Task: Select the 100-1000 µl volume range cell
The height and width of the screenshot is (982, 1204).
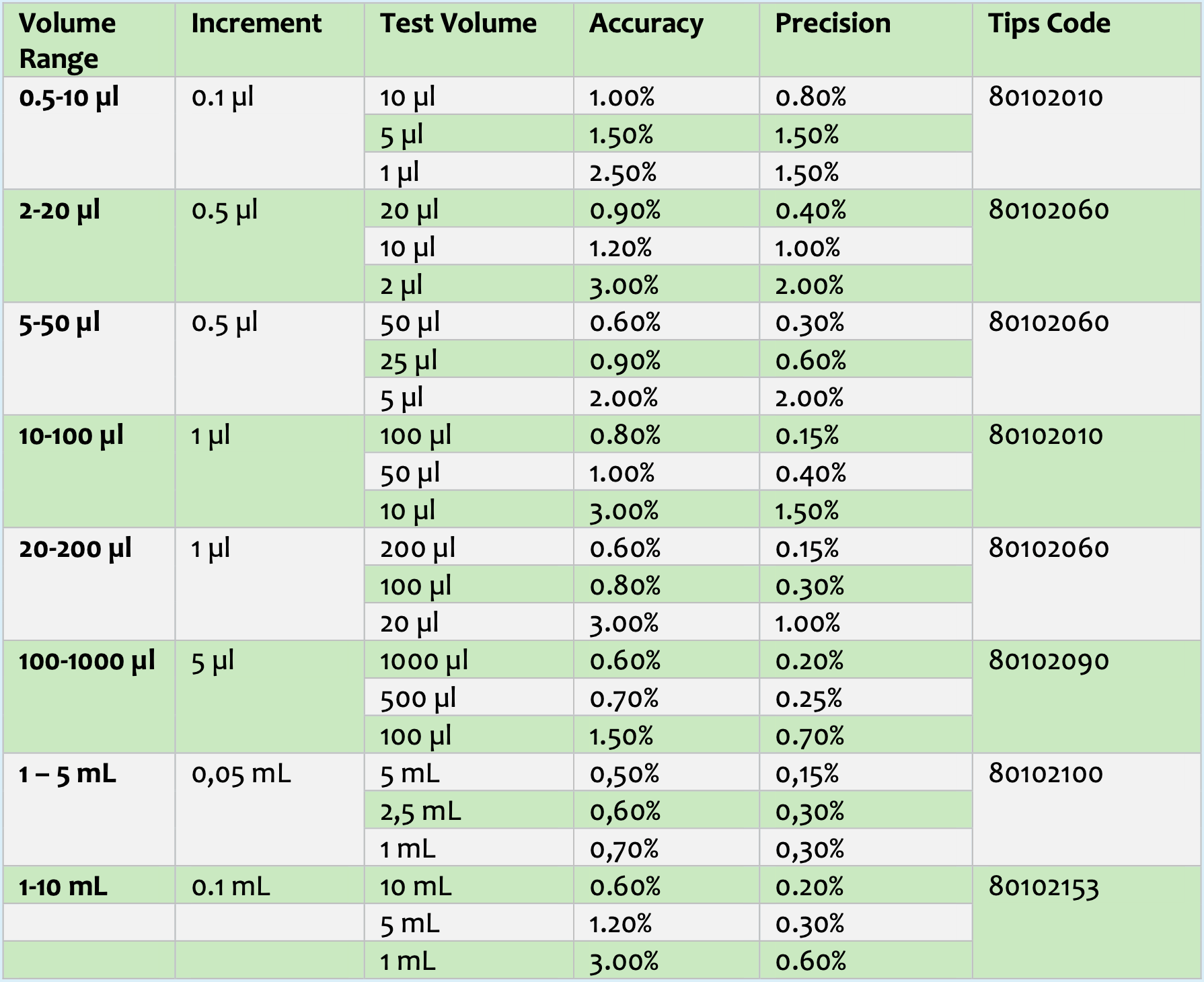Action: [x=89, y=696]
